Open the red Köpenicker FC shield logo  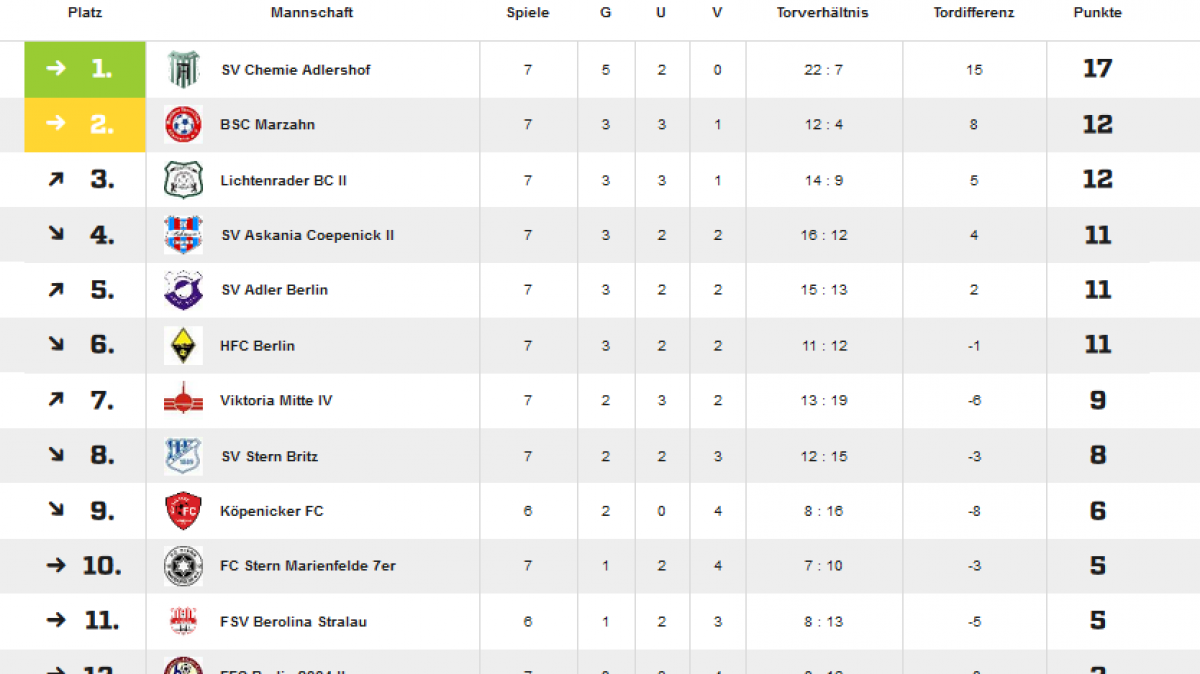click(183, 511)
